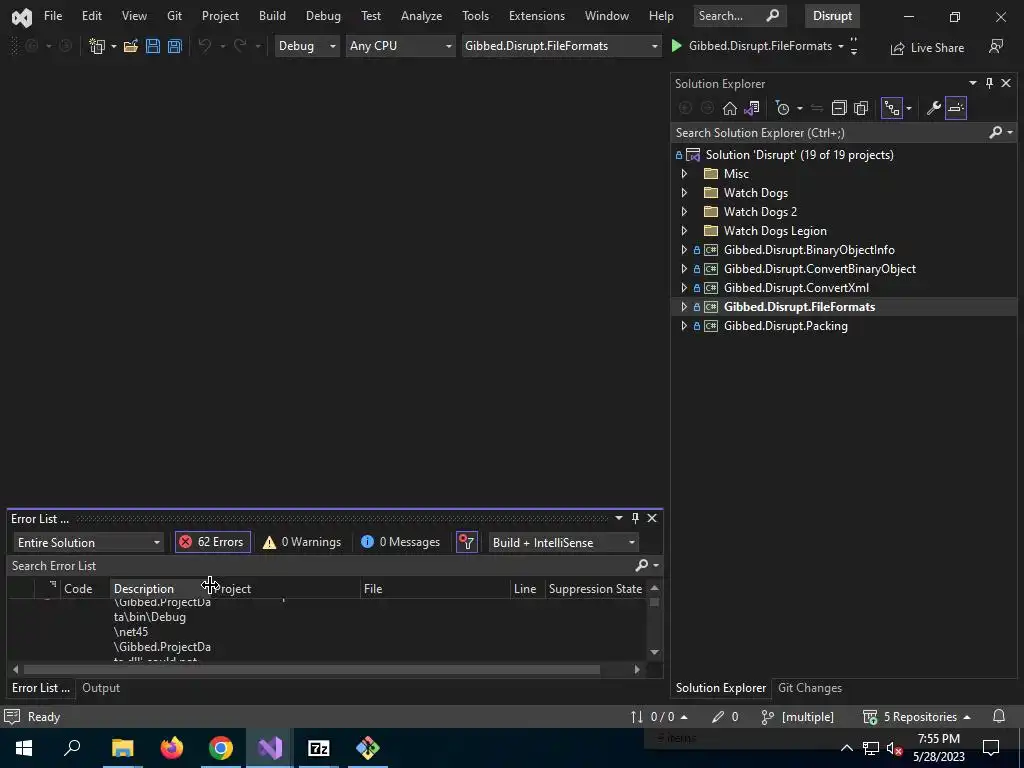This screenshot has height=768, width=1024.
Task: Save the current file with the single disk icon
Action: coord(153,46)
